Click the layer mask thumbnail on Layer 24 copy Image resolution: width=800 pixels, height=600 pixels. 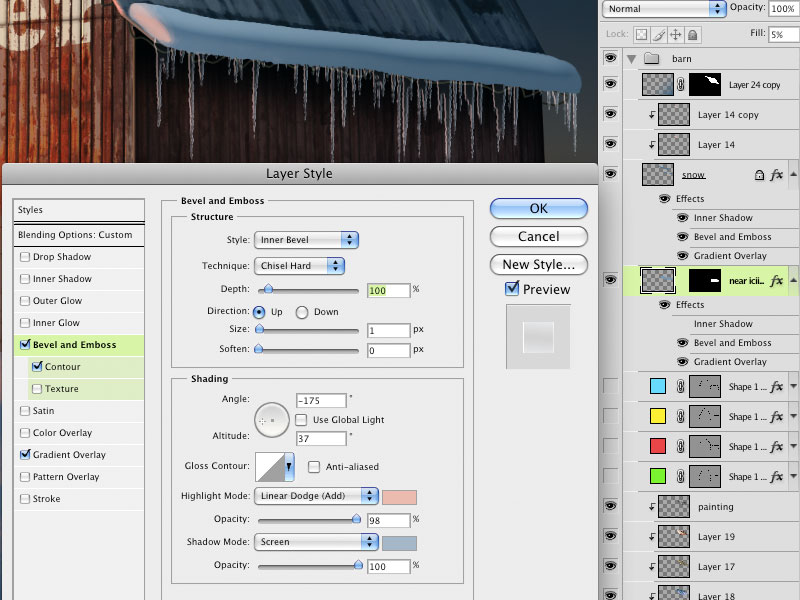705,84
